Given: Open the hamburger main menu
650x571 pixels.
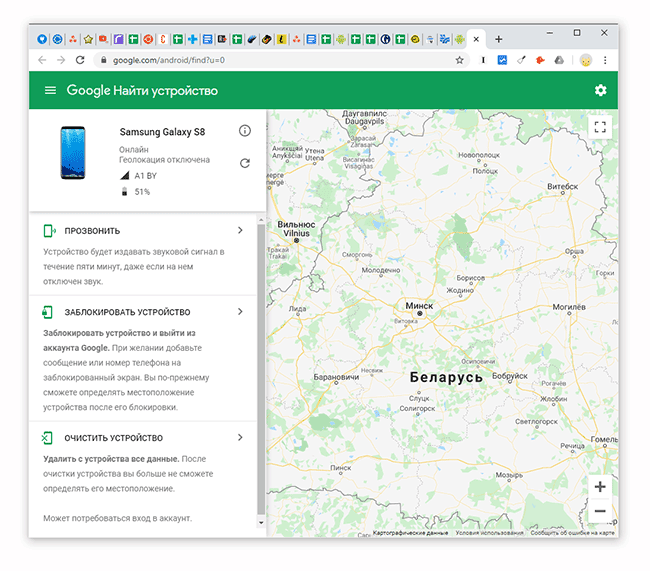Looking at the screenshot, I should click(50, 90).
